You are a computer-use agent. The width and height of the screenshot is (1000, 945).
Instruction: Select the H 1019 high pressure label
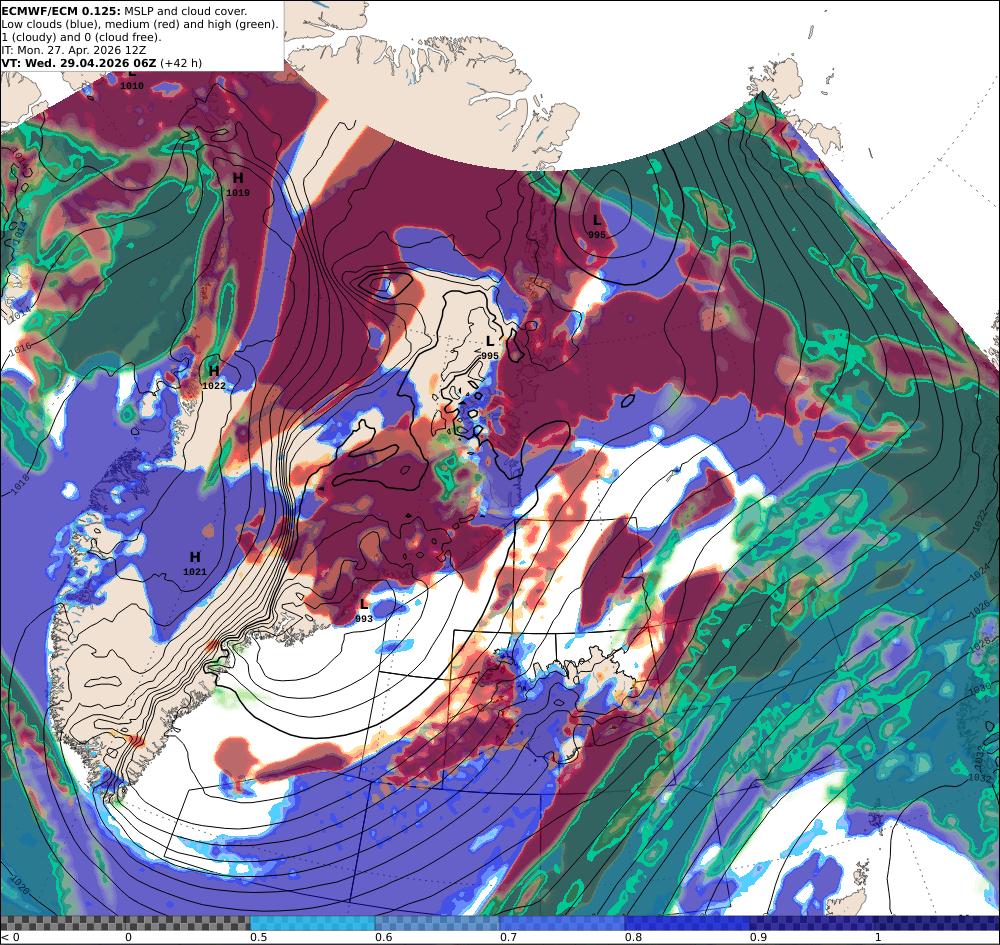coord(238,185)
